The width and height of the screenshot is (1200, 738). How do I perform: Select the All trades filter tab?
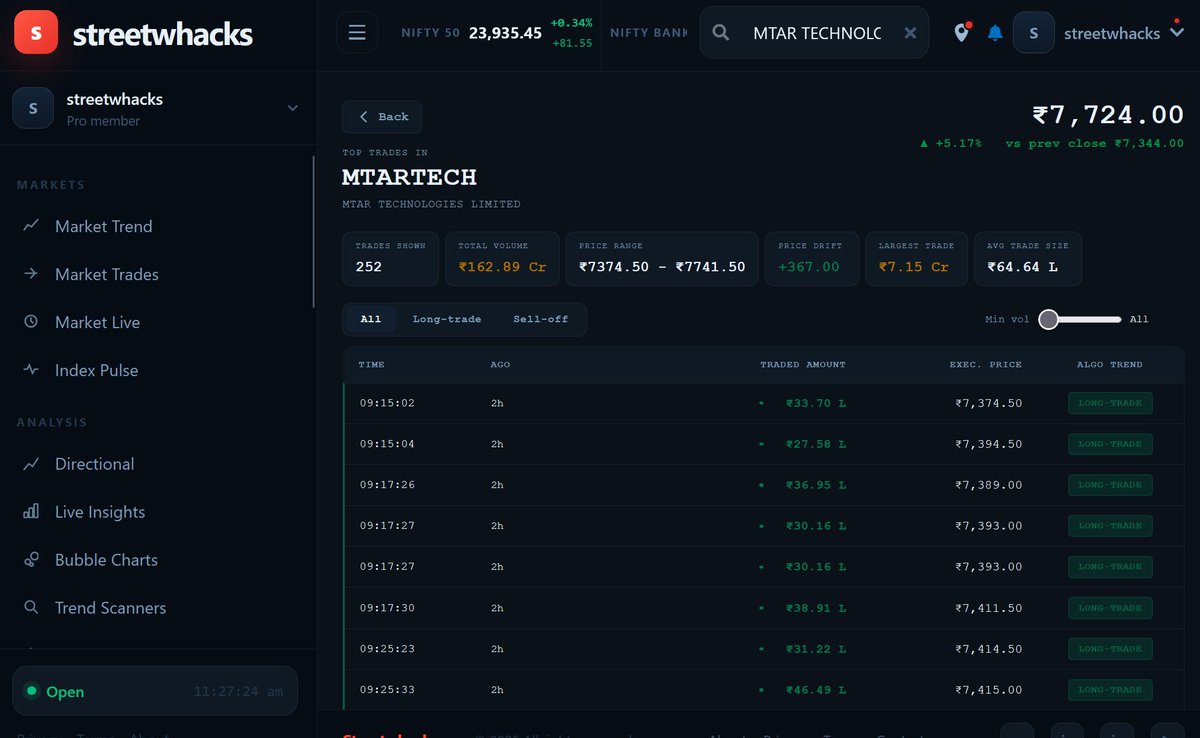click(x=371, y=320)
